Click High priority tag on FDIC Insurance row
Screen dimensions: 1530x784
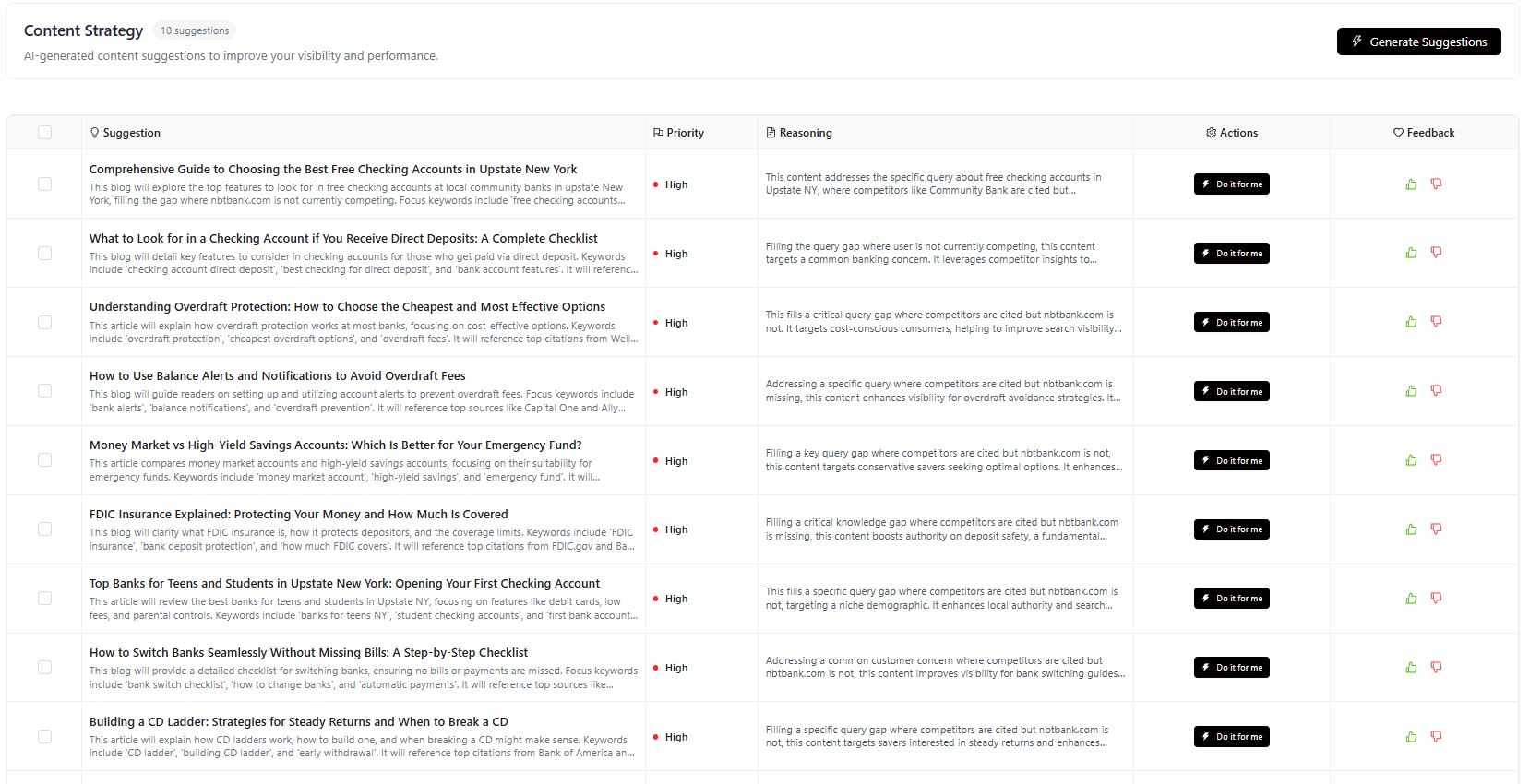click(x=671, y=529)
